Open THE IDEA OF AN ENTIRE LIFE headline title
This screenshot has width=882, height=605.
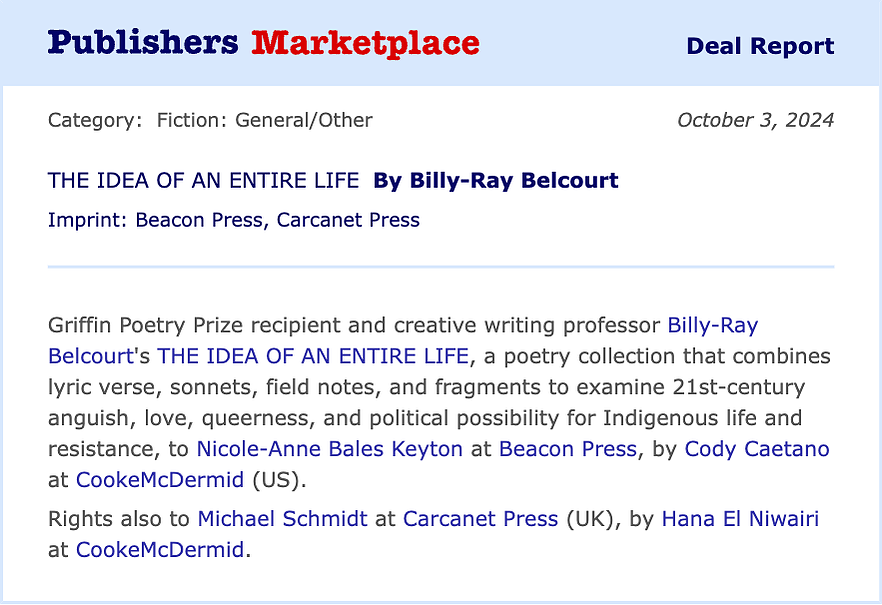click(x=203, y=180)
